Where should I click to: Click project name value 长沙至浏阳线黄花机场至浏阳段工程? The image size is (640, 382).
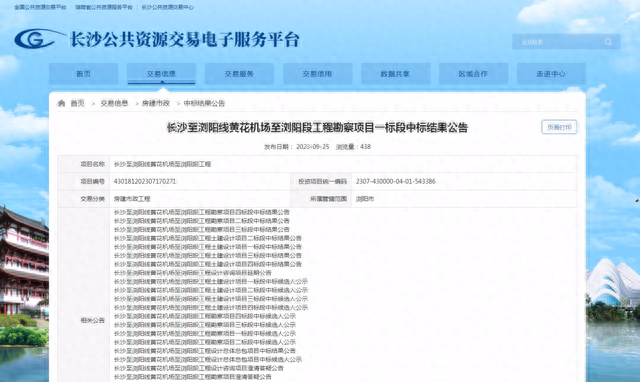pyautogui.click(x=162, y=164)
